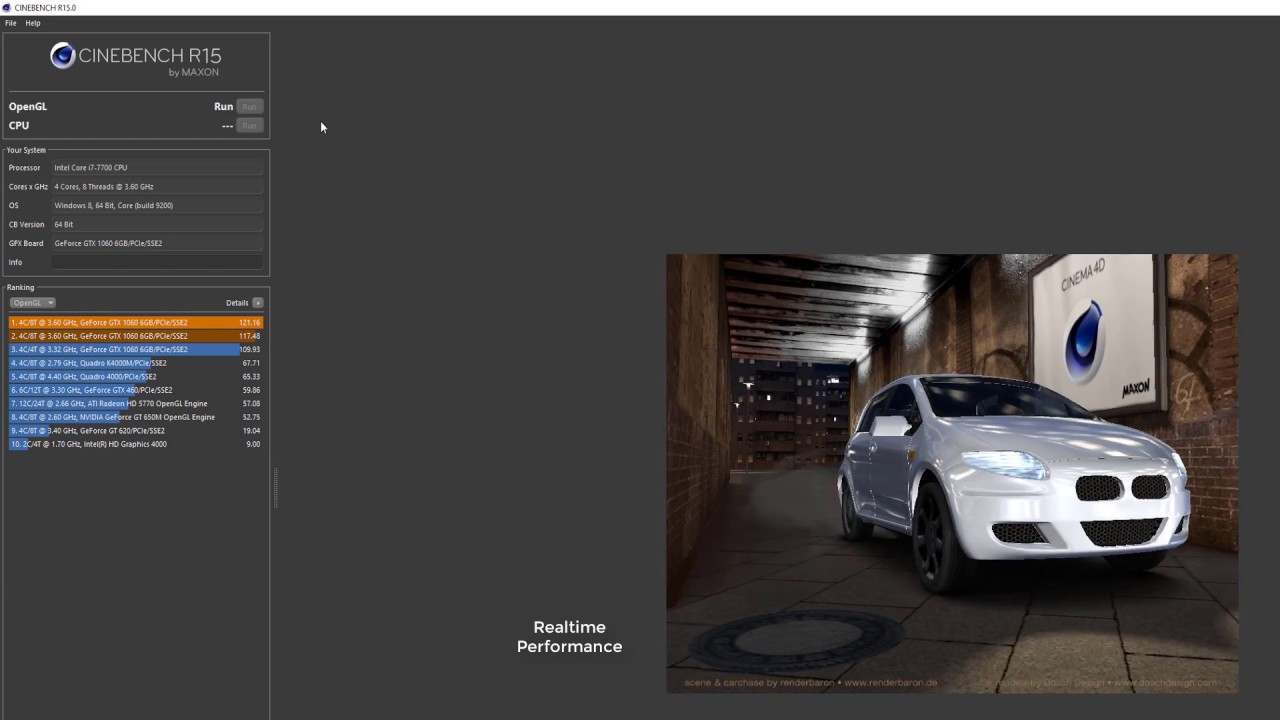
Task: Click the CPU test label
Action: 19,125
